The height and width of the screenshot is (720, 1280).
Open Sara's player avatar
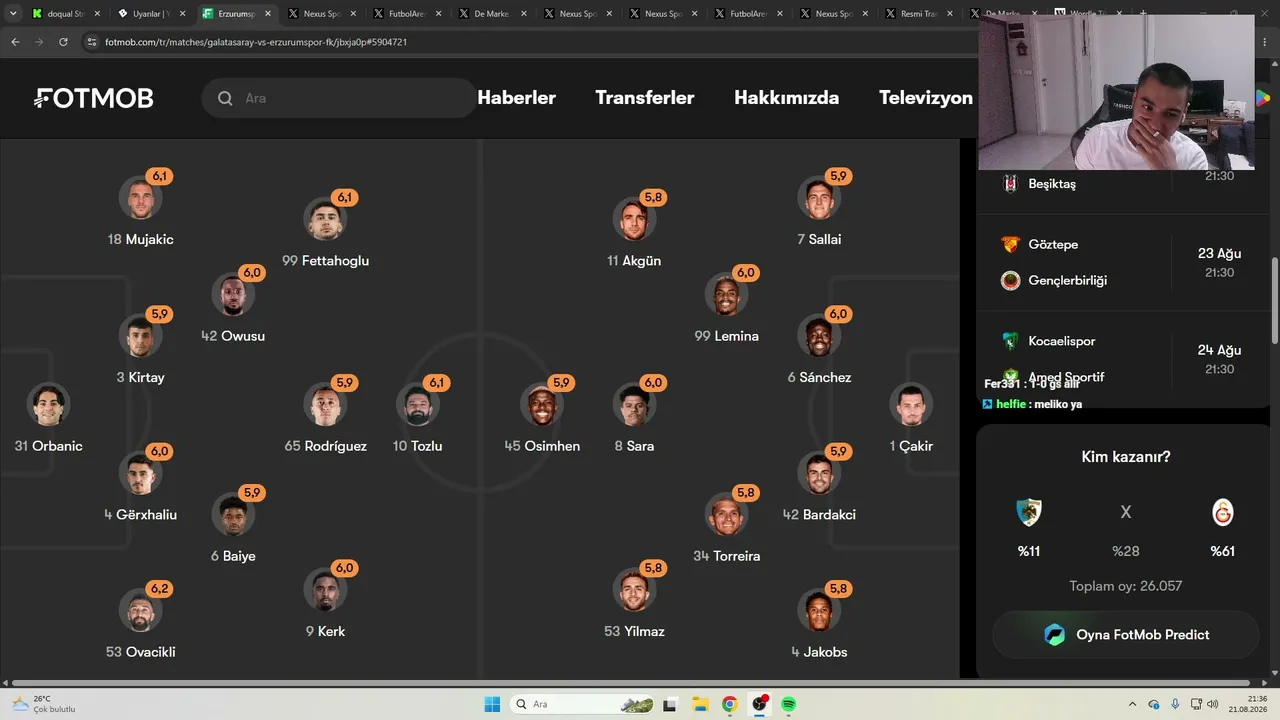[634, 405]
